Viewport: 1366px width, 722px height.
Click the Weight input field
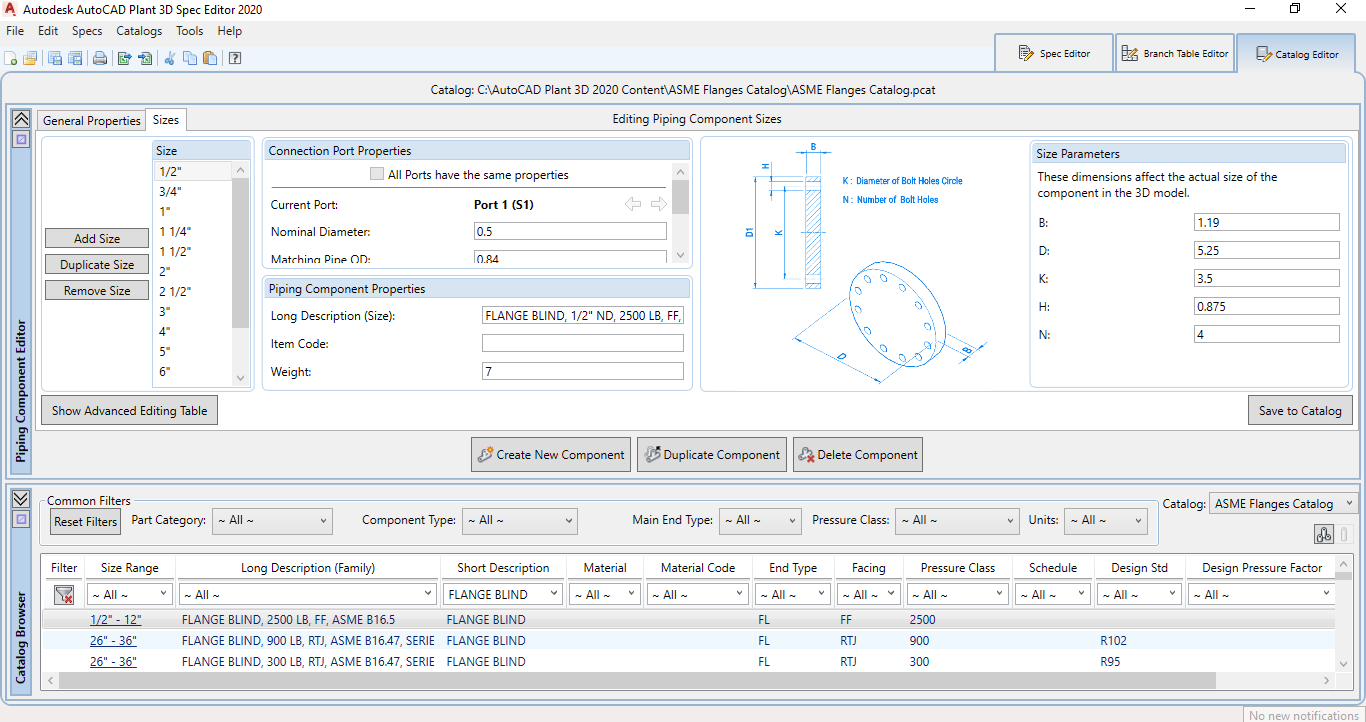tap(582, 372)
